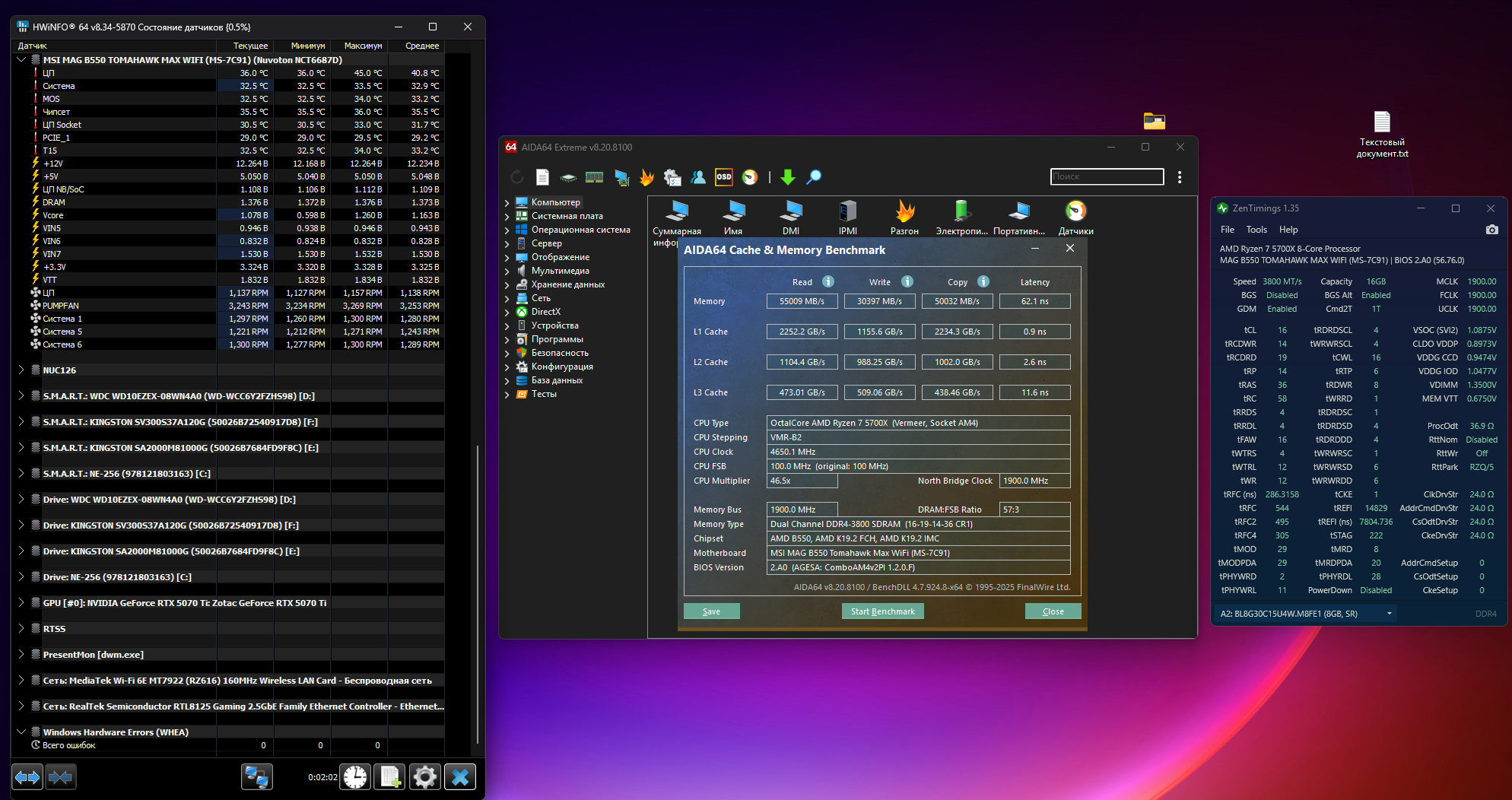Open ZenTimings memory module dropdown
1512x800 pixels.
click(x=1389, y=614)
